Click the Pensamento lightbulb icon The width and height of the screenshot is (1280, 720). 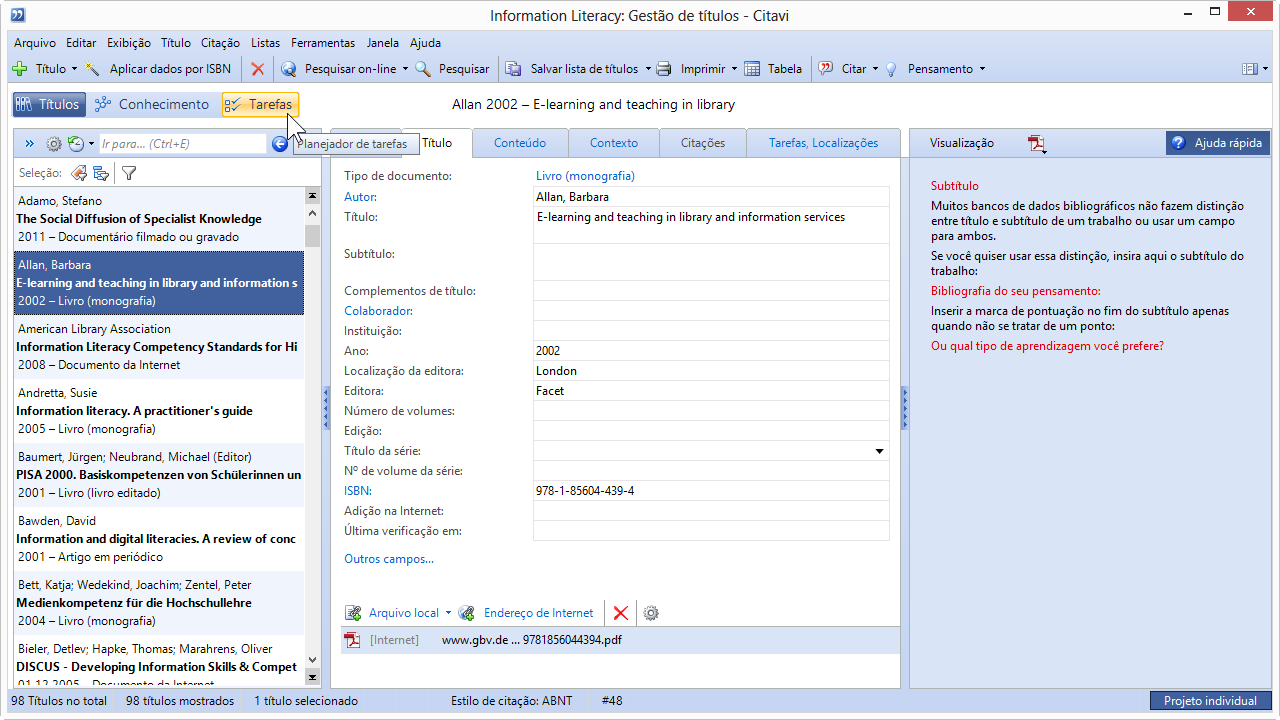891,69
